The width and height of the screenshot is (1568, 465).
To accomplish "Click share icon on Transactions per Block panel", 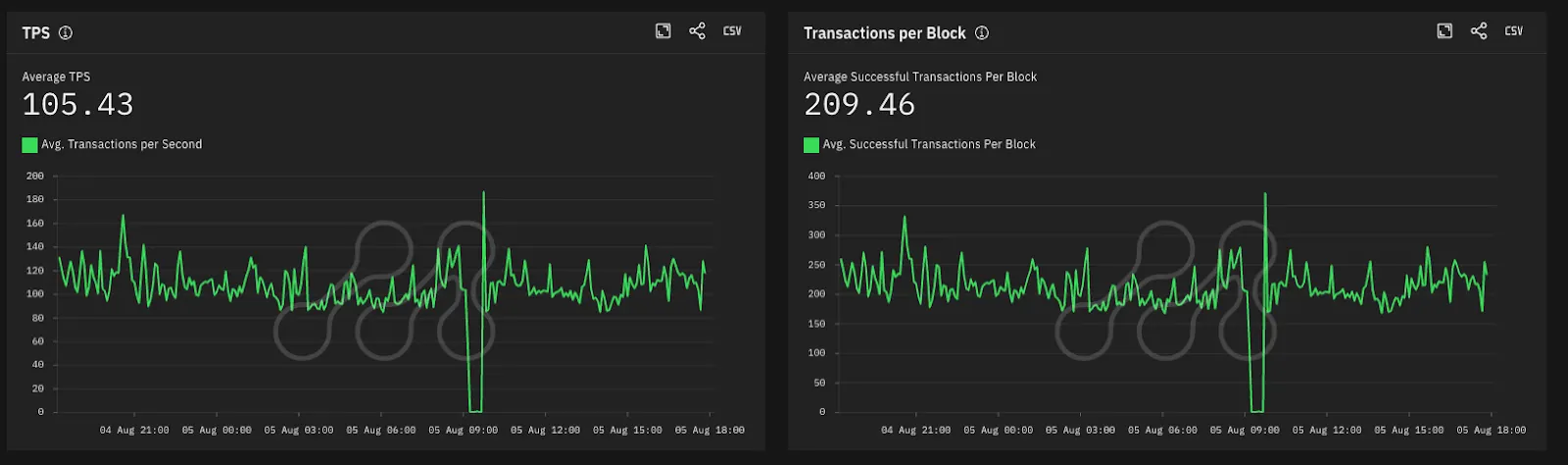I will coord(1479,31).
